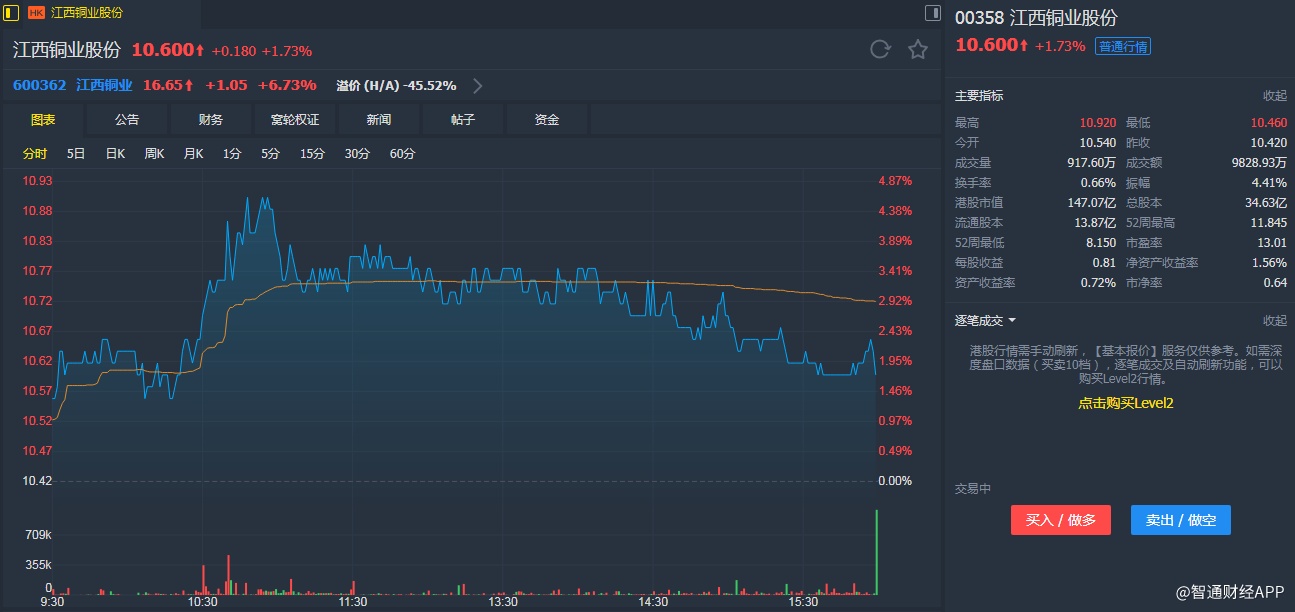Image resolution: width=1295 pixels, height=612 pixels.
Task: Click the refresh quote icon
Action: pos(880,49)
